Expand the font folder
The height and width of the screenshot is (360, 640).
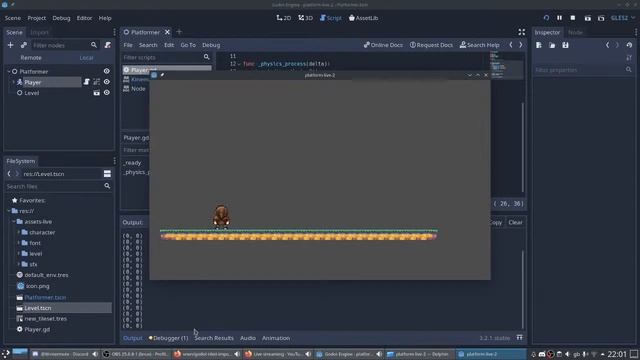18,243
